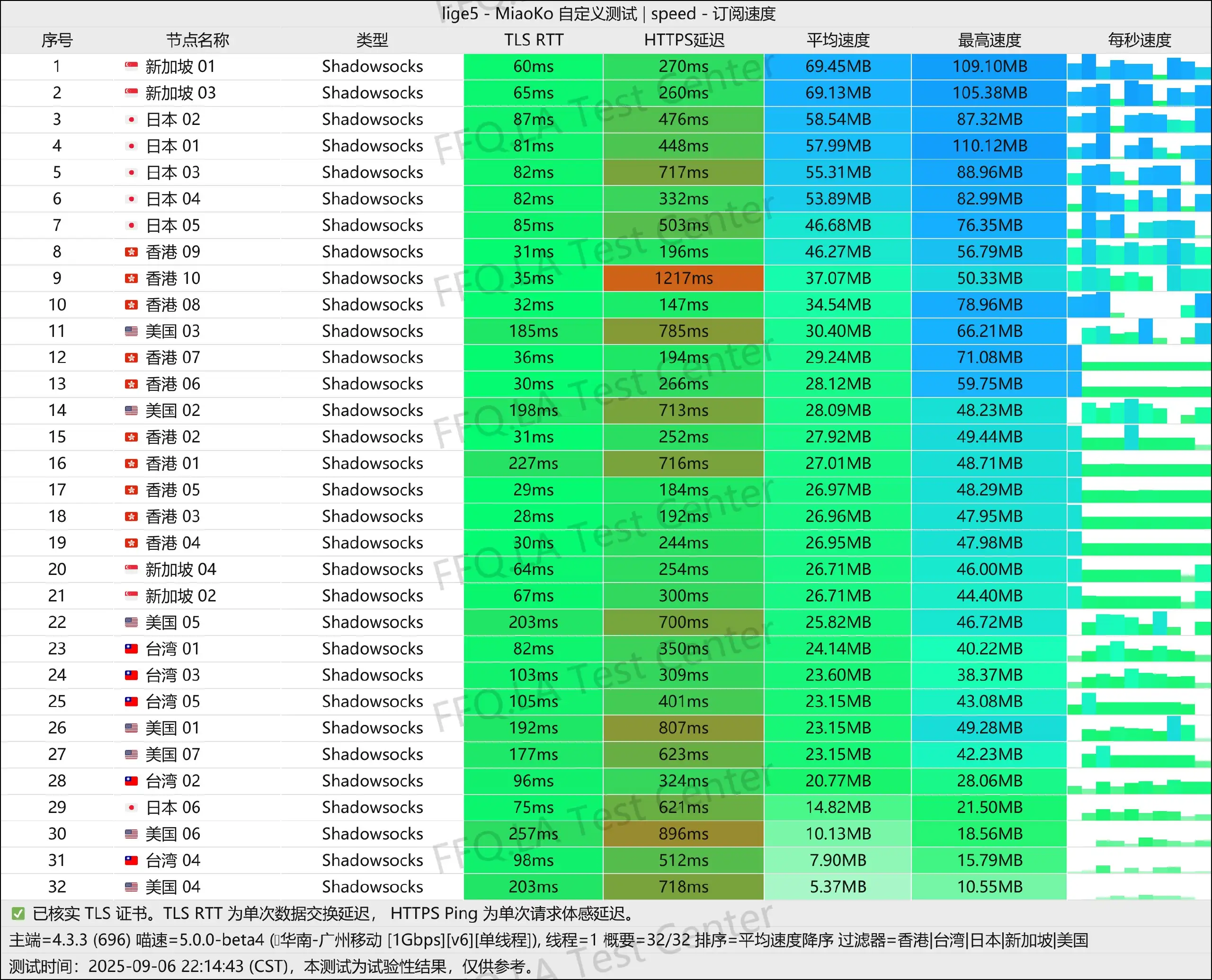Click the 节点名称 column header

(198, 40)
